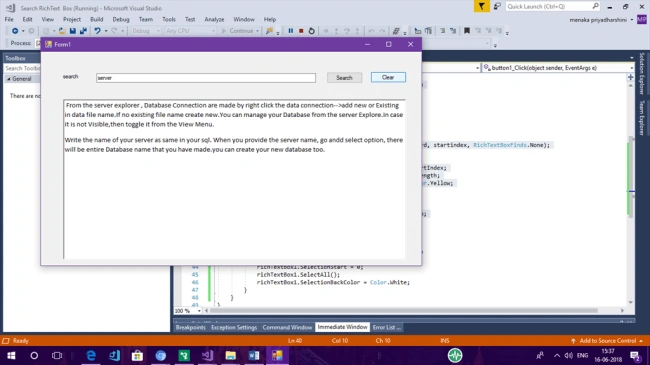Click the Clear button in Form1

[x=388, y=77]
